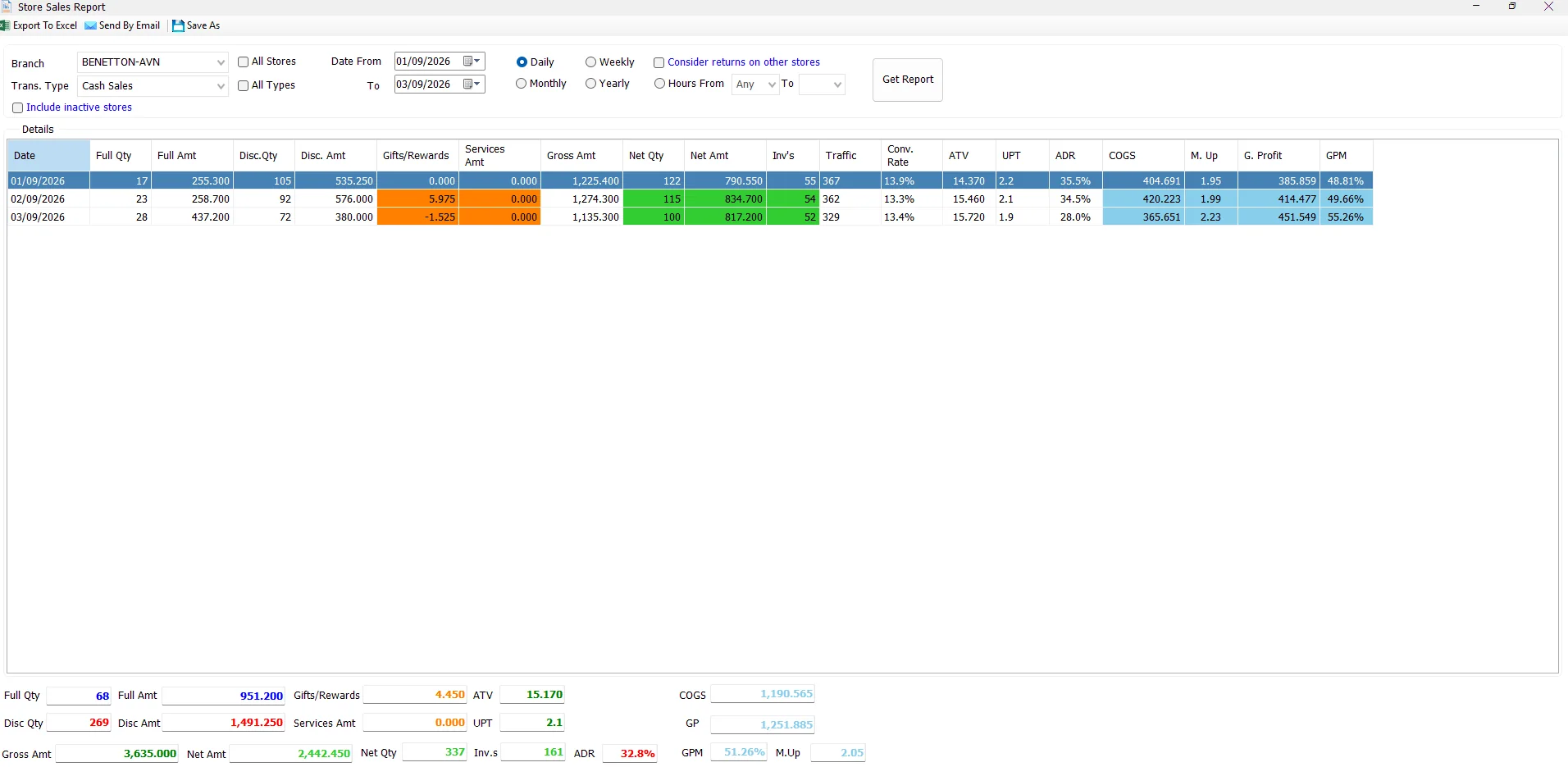Click the green 834.700 Net Amt cell
1568x767 pixels.
(725, 199)
